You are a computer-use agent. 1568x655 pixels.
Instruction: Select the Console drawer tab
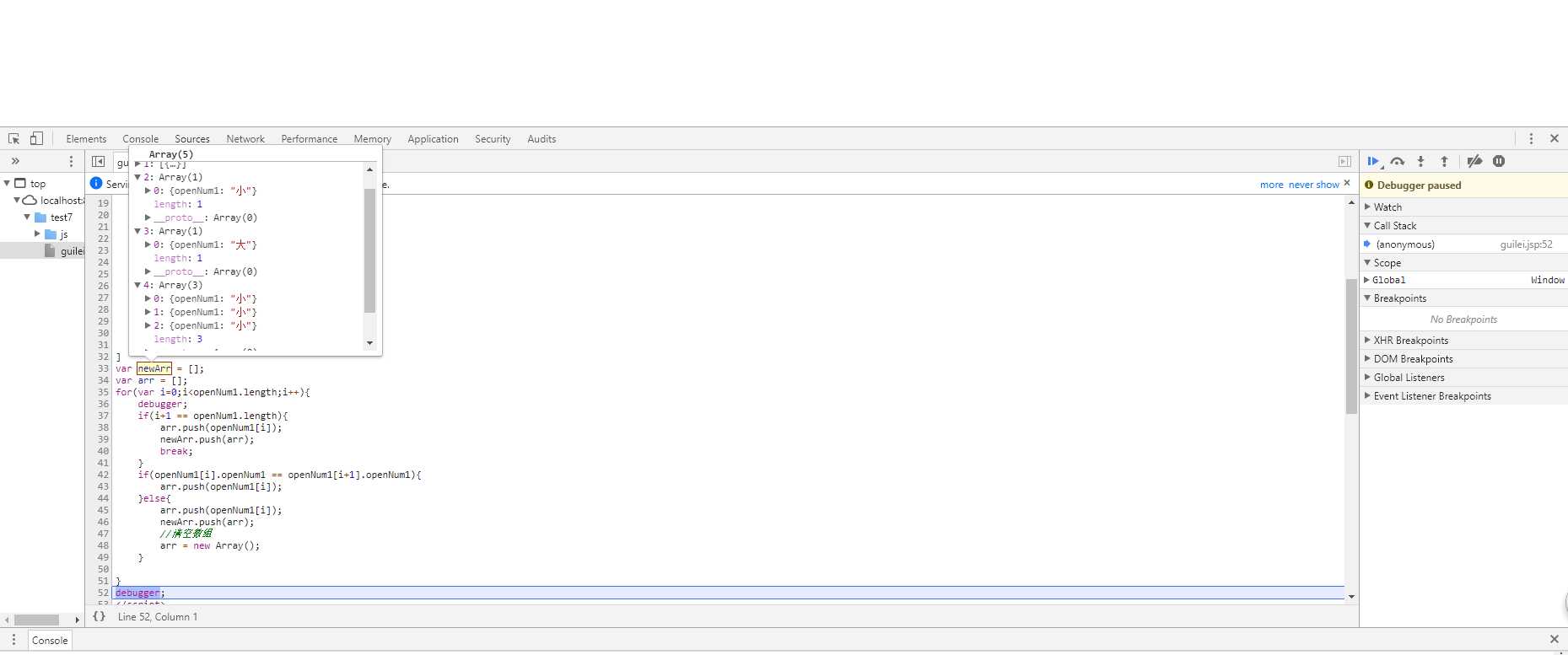50,641
